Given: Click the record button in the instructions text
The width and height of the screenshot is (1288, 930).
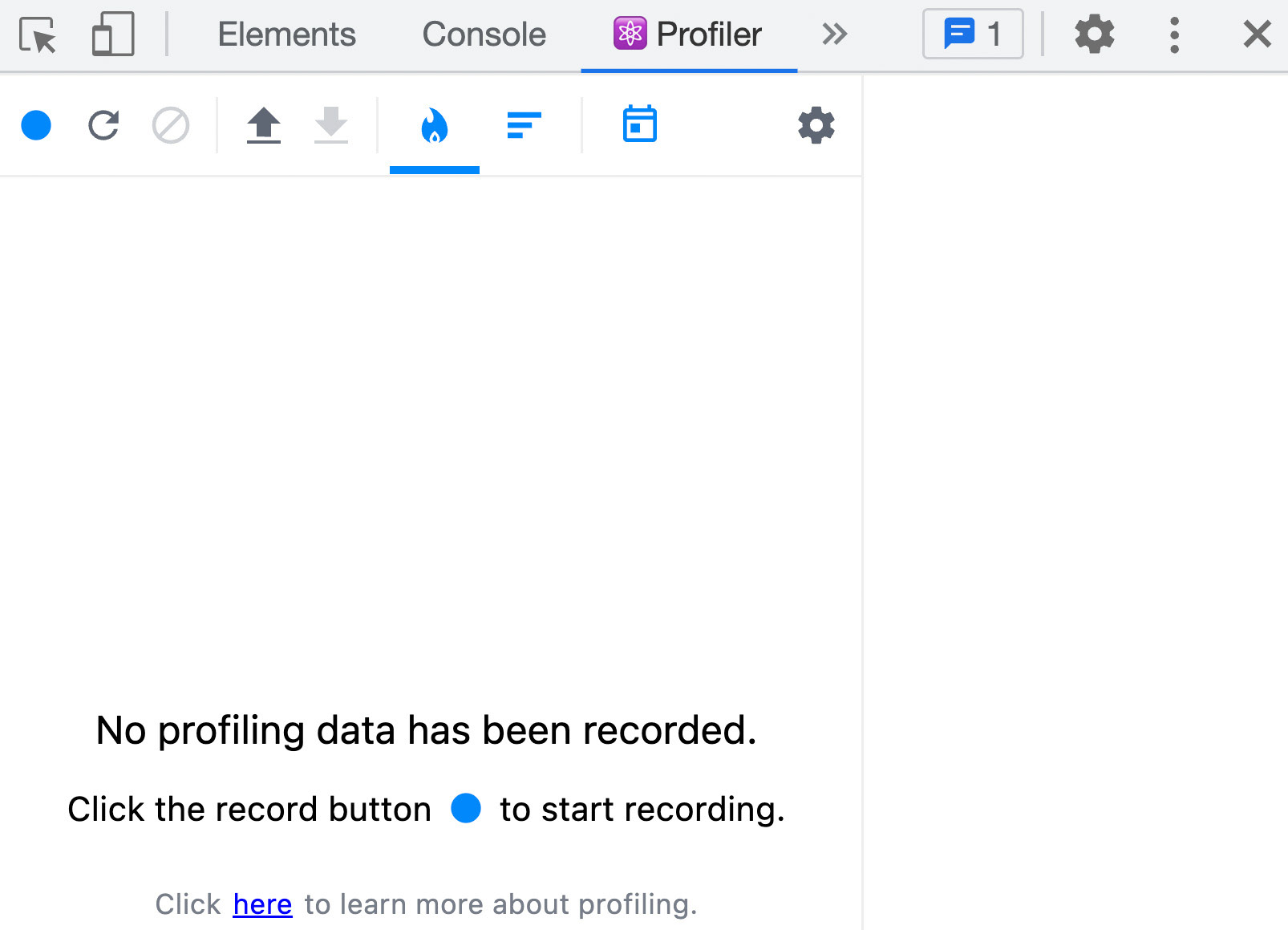Looking at the screenshot, I should click(x=466, y=809).
